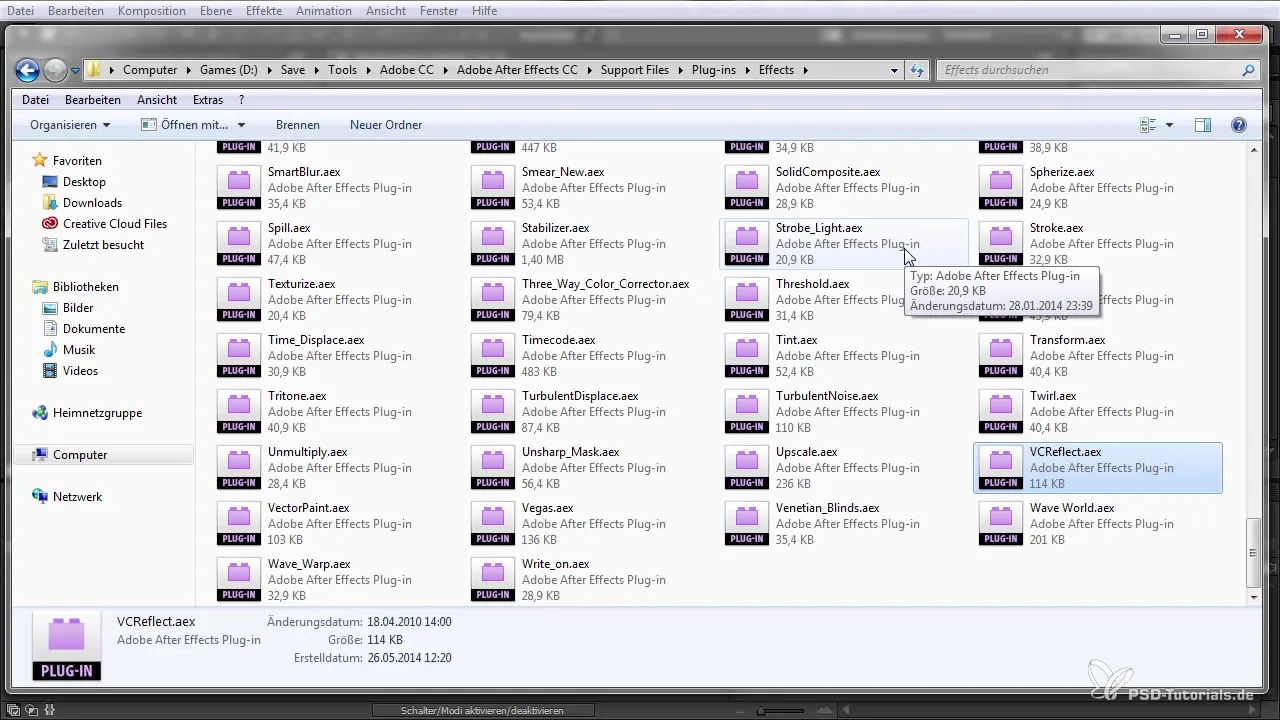Select the Stabilizer.aex plug-in icon
This screenshot has width=1280, height=720.
pos(492,244)
